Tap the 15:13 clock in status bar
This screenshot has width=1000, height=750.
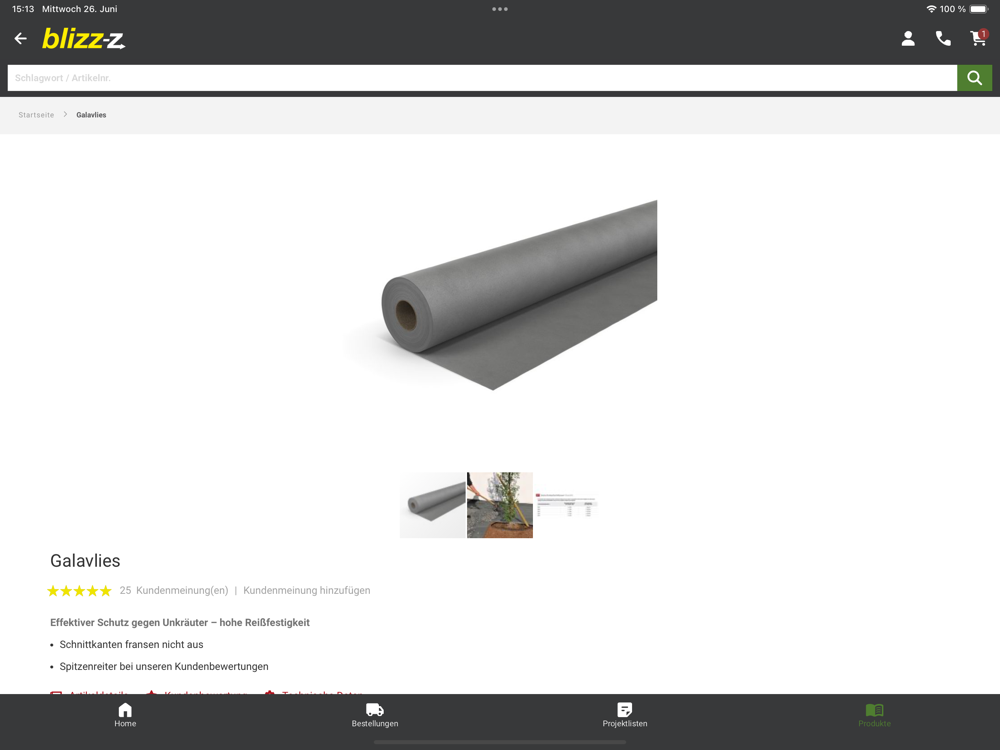(23, 9)
